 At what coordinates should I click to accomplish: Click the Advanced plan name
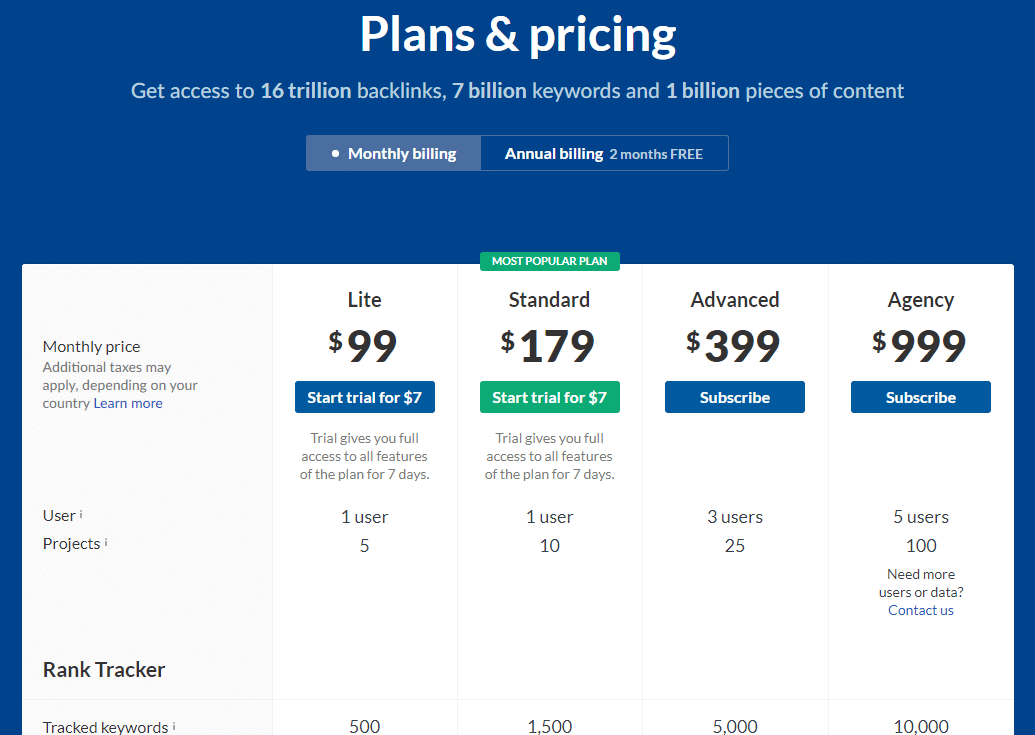(x=734, y=300)
